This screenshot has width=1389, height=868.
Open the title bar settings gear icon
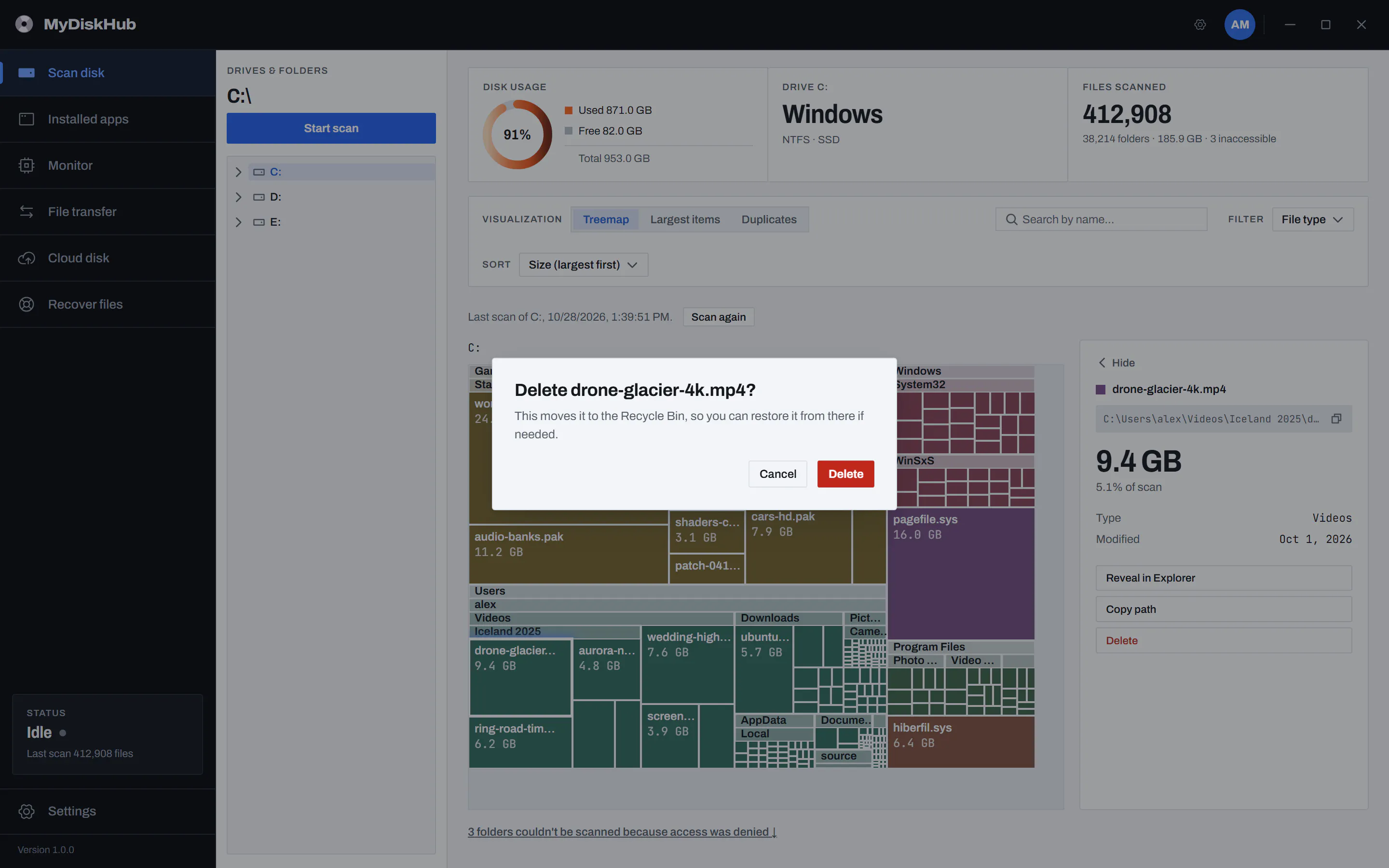(1200, 25)
